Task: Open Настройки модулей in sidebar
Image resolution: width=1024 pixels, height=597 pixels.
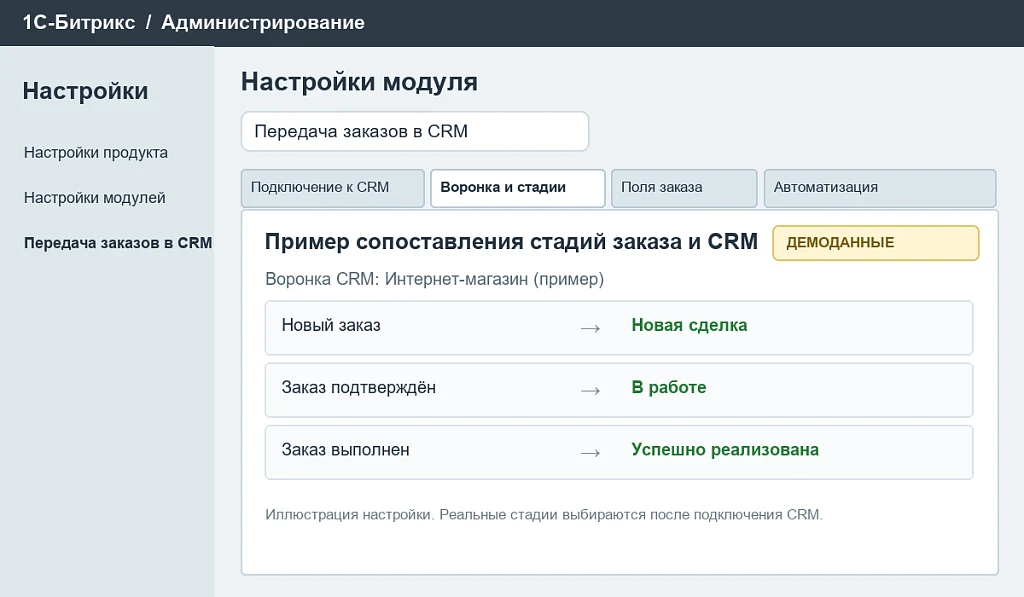Action: tap(95, 198)
